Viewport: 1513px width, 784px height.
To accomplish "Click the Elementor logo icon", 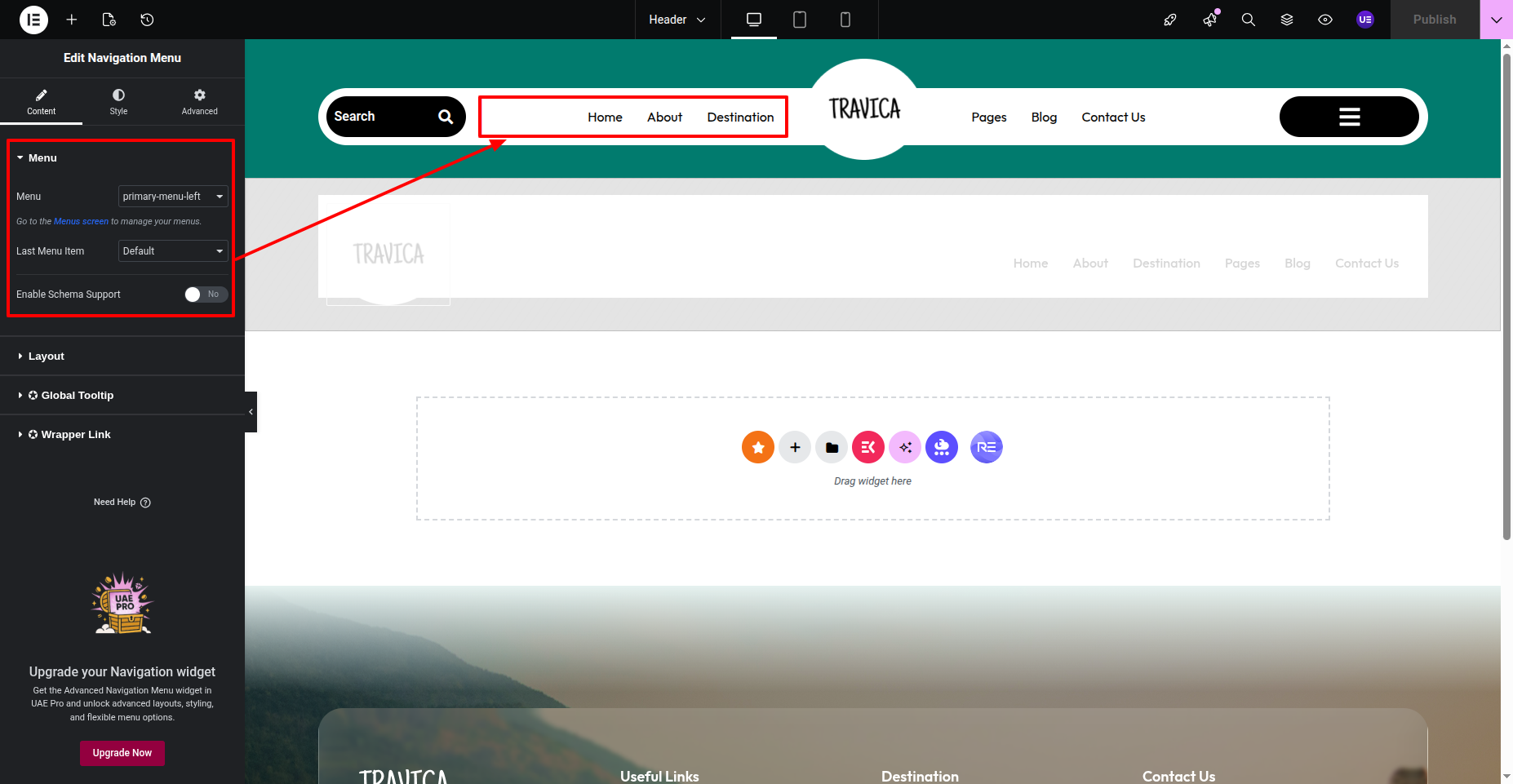I will click(33, 20).
